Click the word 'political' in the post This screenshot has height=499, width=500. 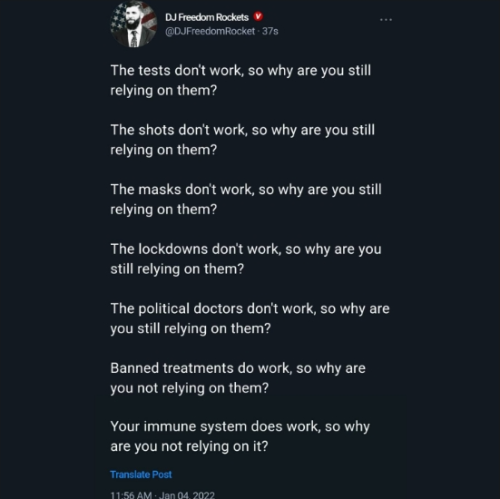coord(164,309)
